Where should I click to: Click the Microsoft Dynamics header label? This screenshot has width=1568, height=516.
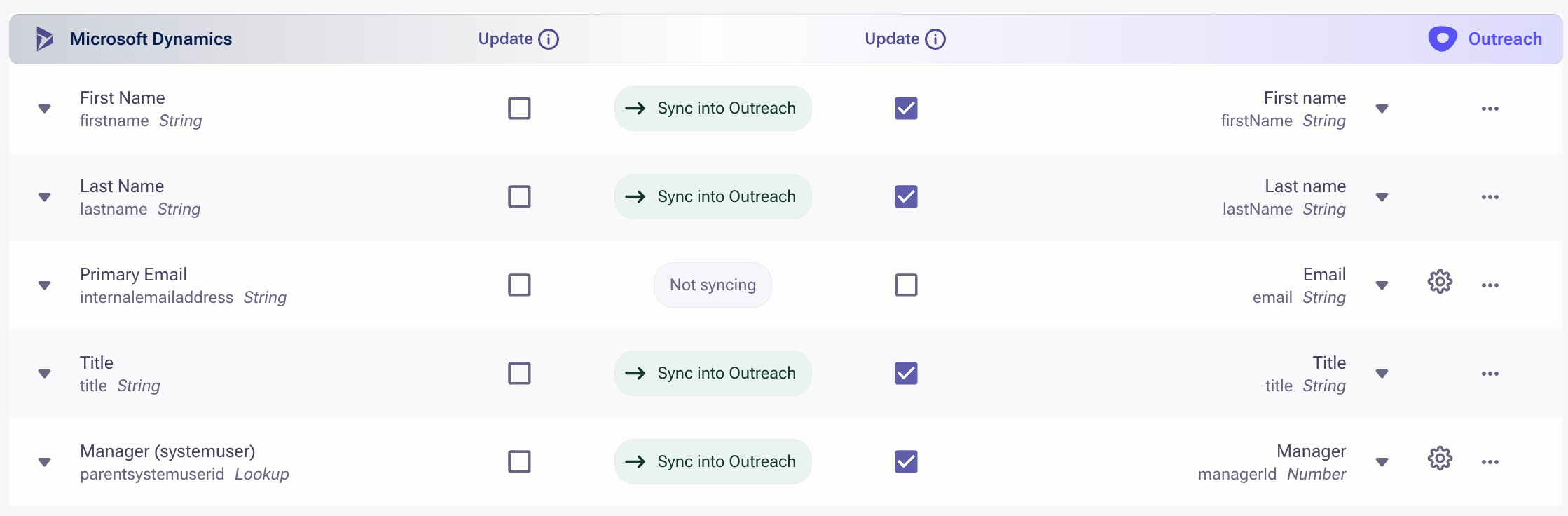pyautogui.click(x=151, y=39)
